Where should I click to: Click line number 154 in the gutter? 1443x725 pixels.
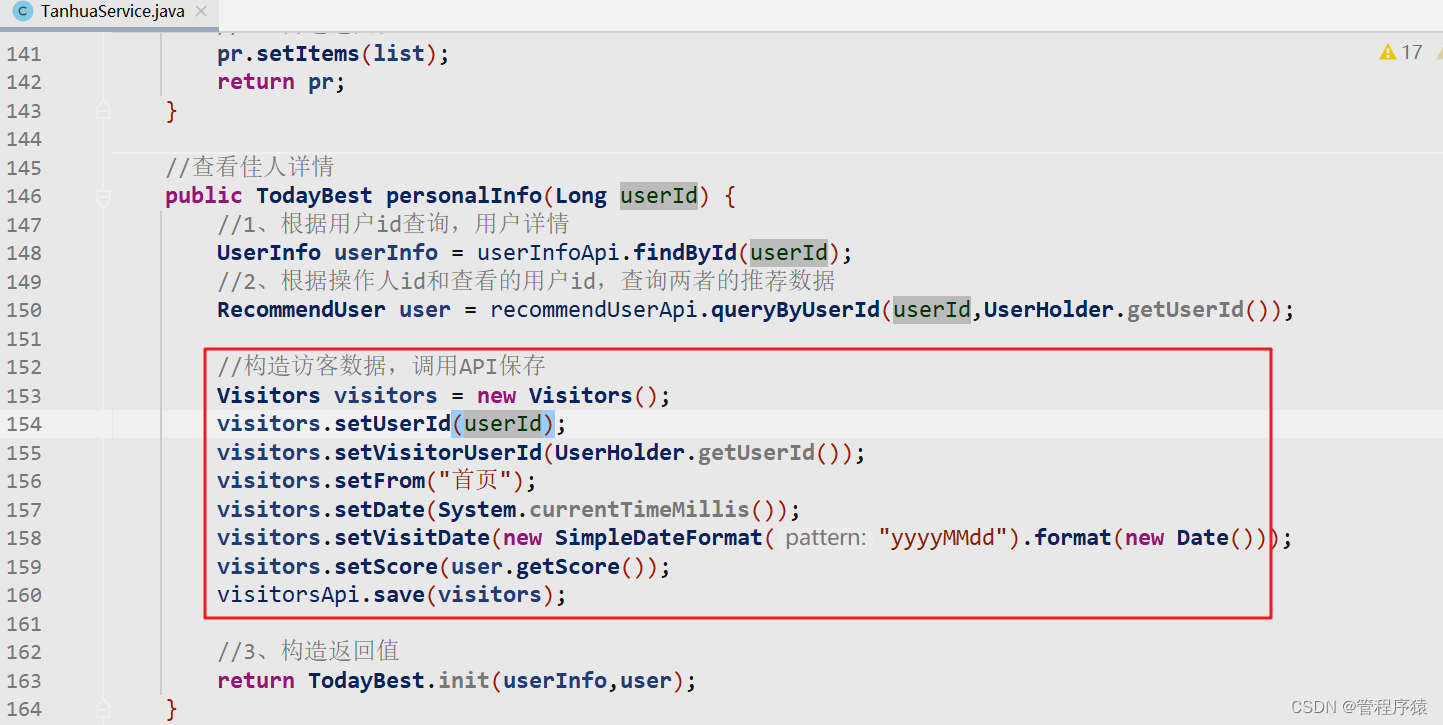tap(24, 424)
